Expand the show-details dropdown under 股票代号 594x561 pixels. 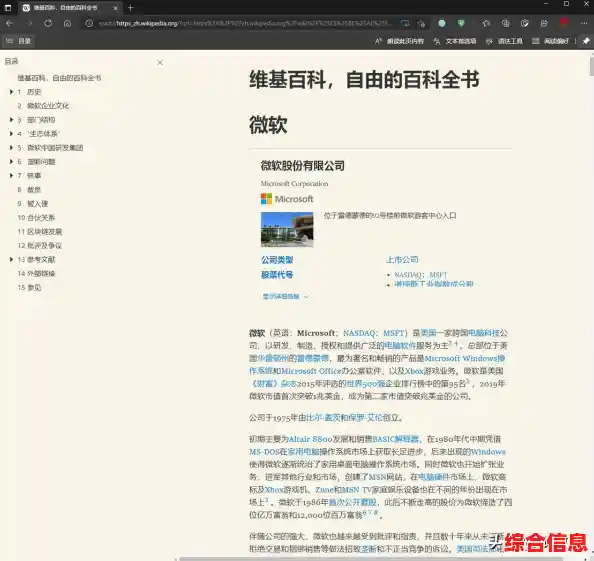(x=286, y=297)
